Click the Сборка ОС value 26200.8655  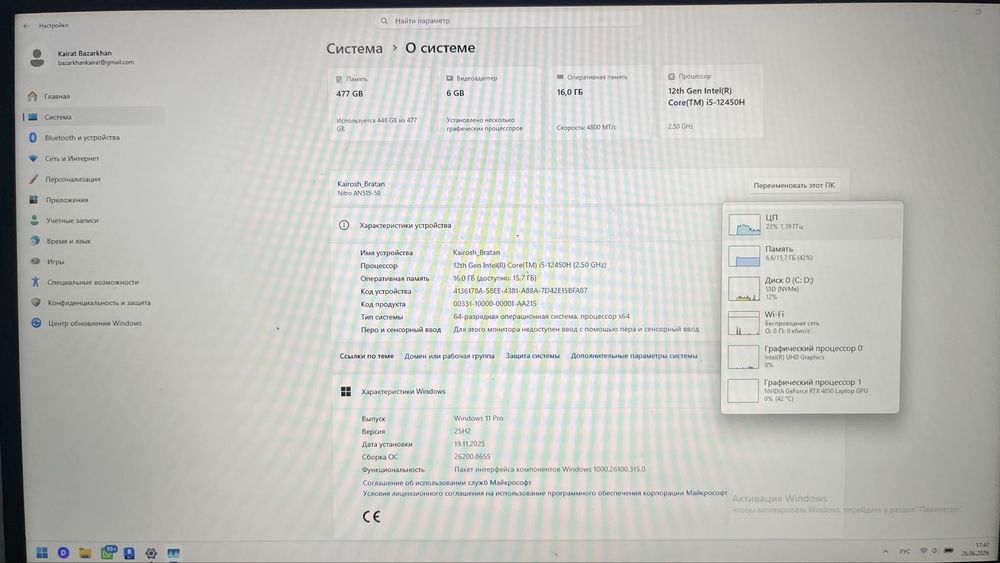472,457
